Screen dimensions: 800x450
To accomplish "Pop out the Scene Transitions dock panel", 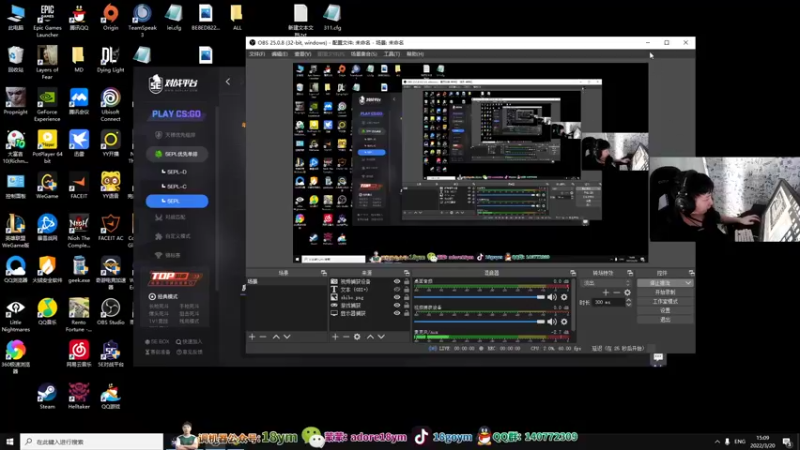I will [x=630, y=273].
